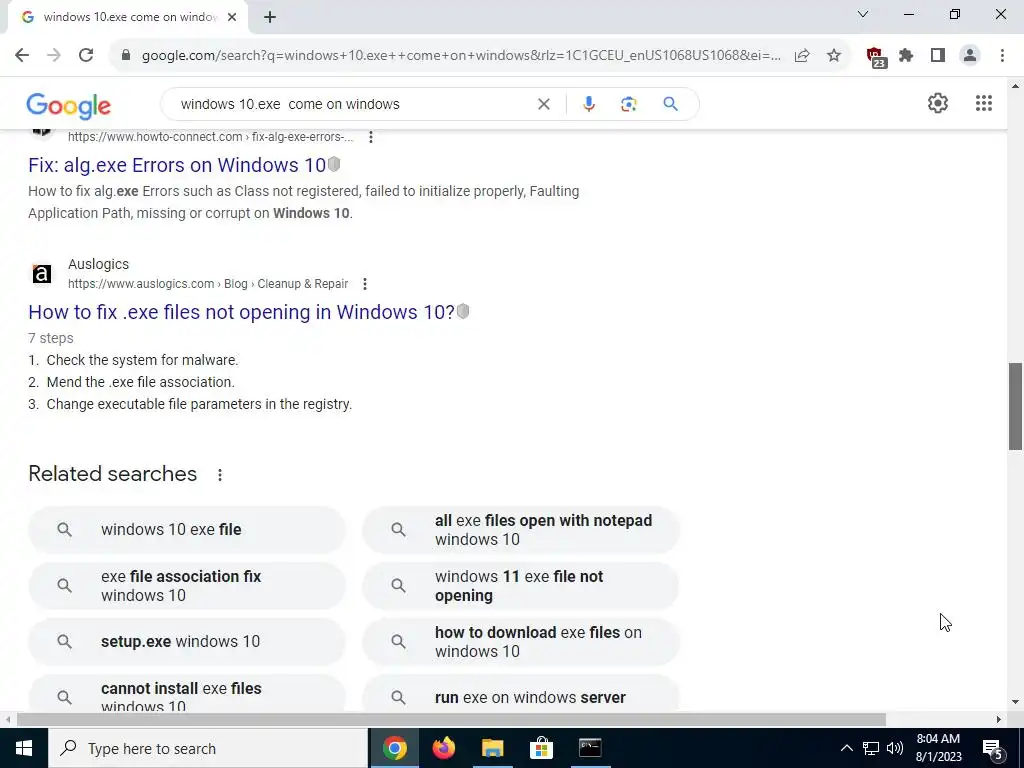Clear the Google search box text

(543, 104)
